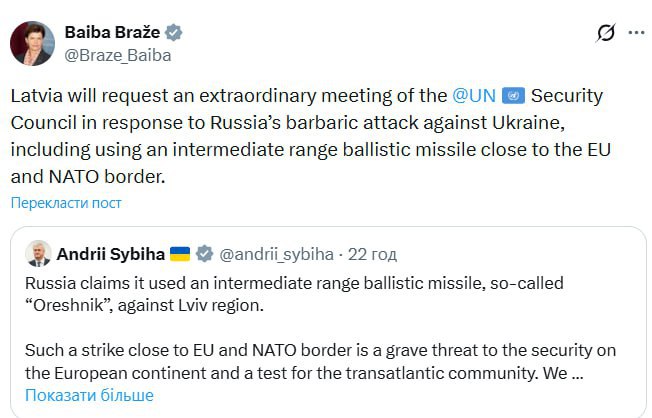Click the Andrii Sybiha name
Viewport: 652px width, 418px height.
(109, 252)
